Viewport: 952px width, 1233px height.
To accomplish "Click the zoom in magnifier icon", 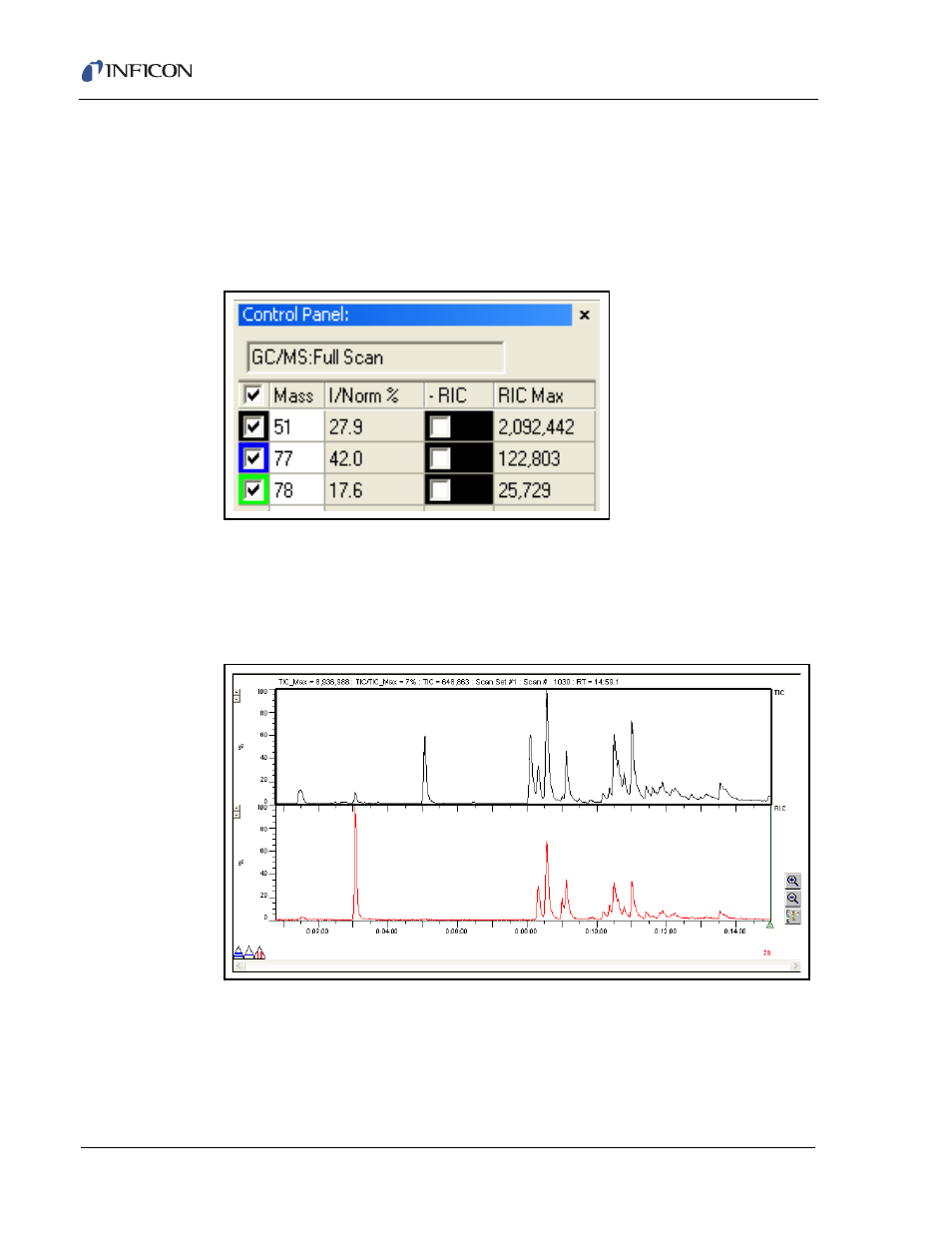I will (793, 882).
